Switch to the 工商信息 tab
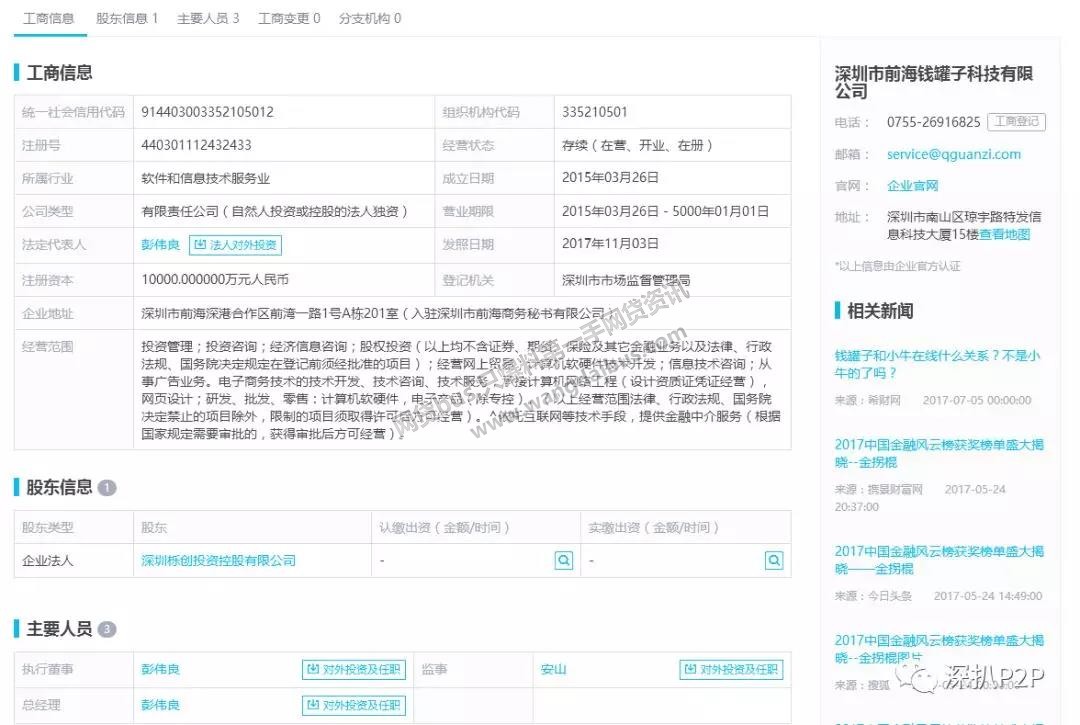The height and width of the screenshot is (725, 1080). pyautogui.click(x=49, y=19)
